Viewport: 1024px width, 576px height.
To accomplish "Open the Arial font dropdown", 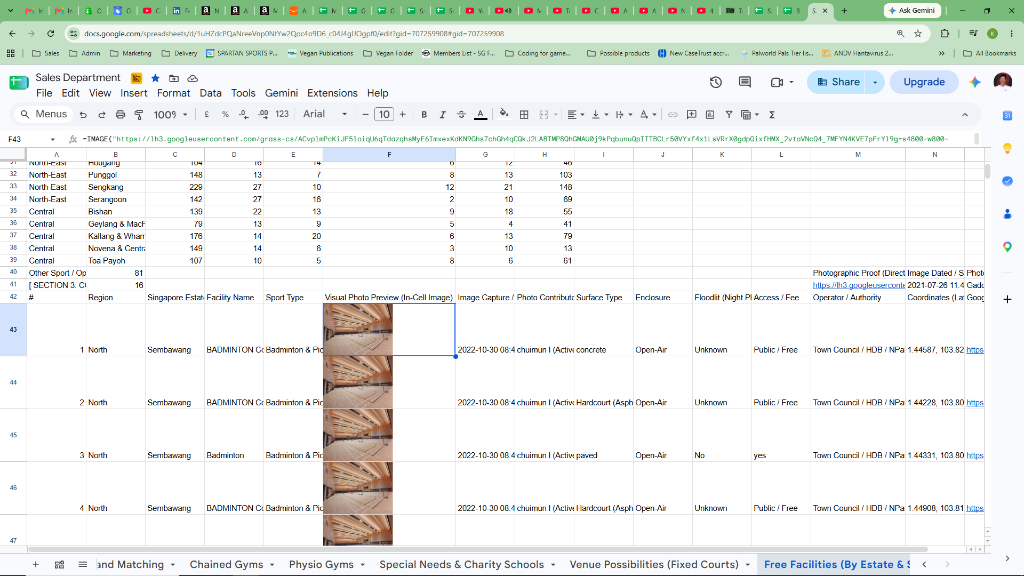I will tap(325, 114).
